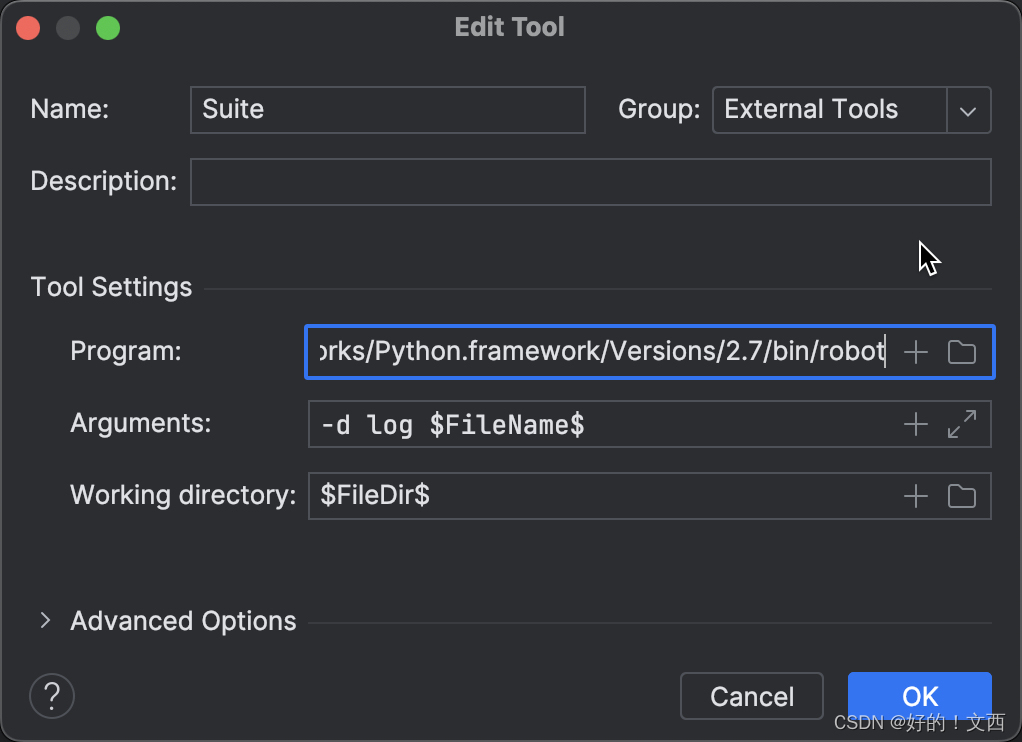Focus the Working directory $FileDir$ field

(604, 496)
